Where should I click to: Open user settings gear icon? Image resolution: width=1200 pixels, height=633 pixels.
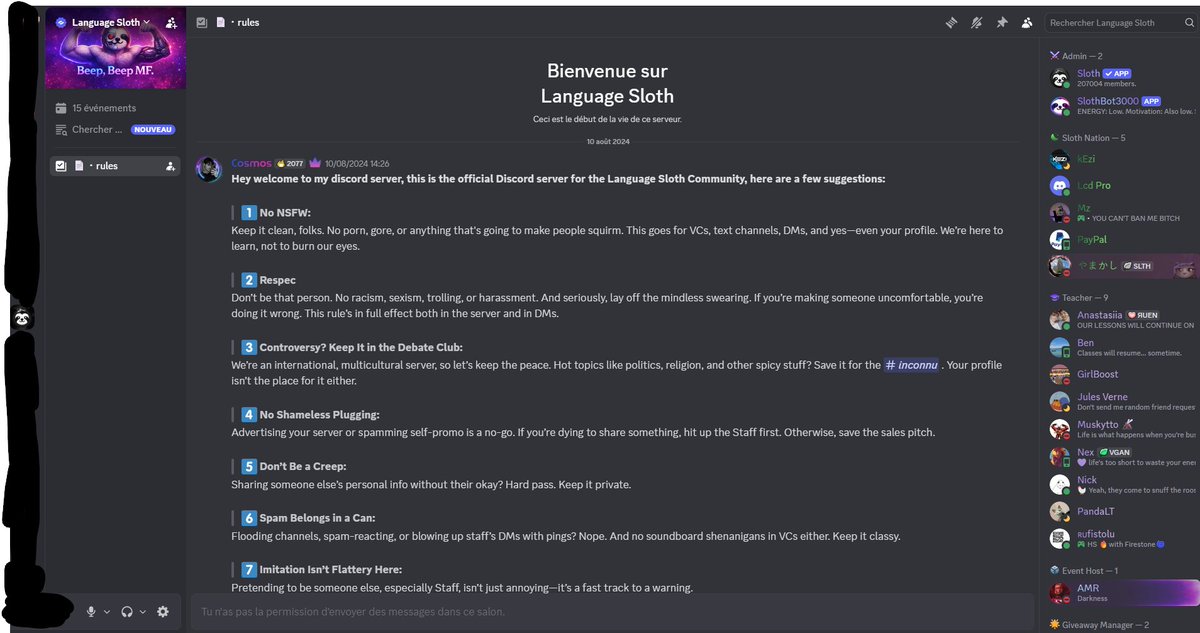coord(163,611)
